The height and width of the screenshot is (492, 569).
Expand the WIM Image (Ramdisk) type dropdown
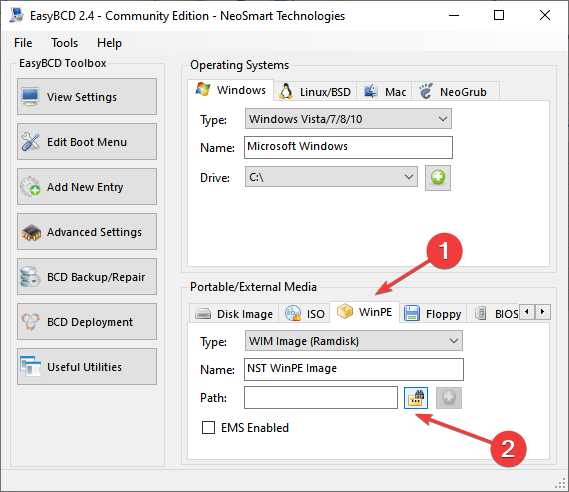(354, 341)
